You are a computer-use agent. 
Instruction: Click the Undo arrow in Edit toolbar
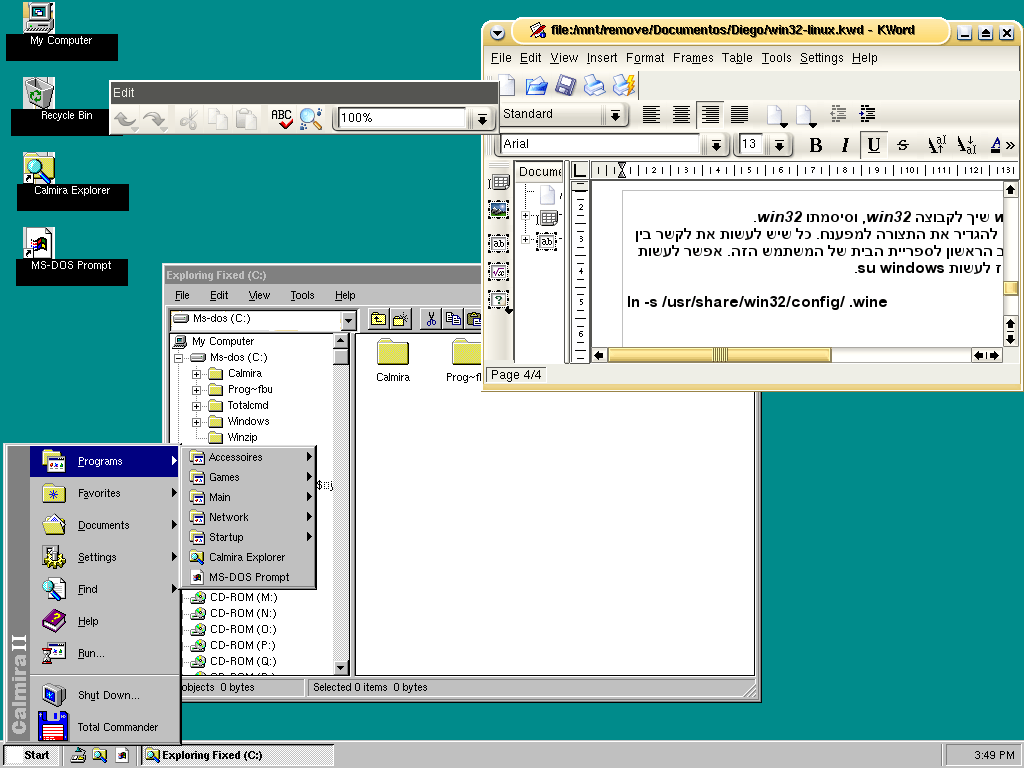point(125,119)
